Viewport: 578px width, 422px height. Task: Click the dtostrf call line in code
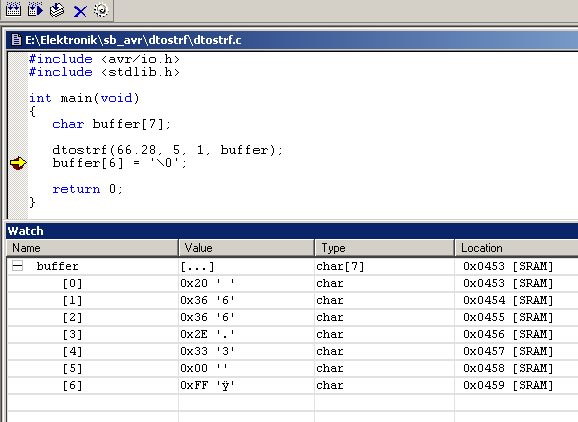167,150
